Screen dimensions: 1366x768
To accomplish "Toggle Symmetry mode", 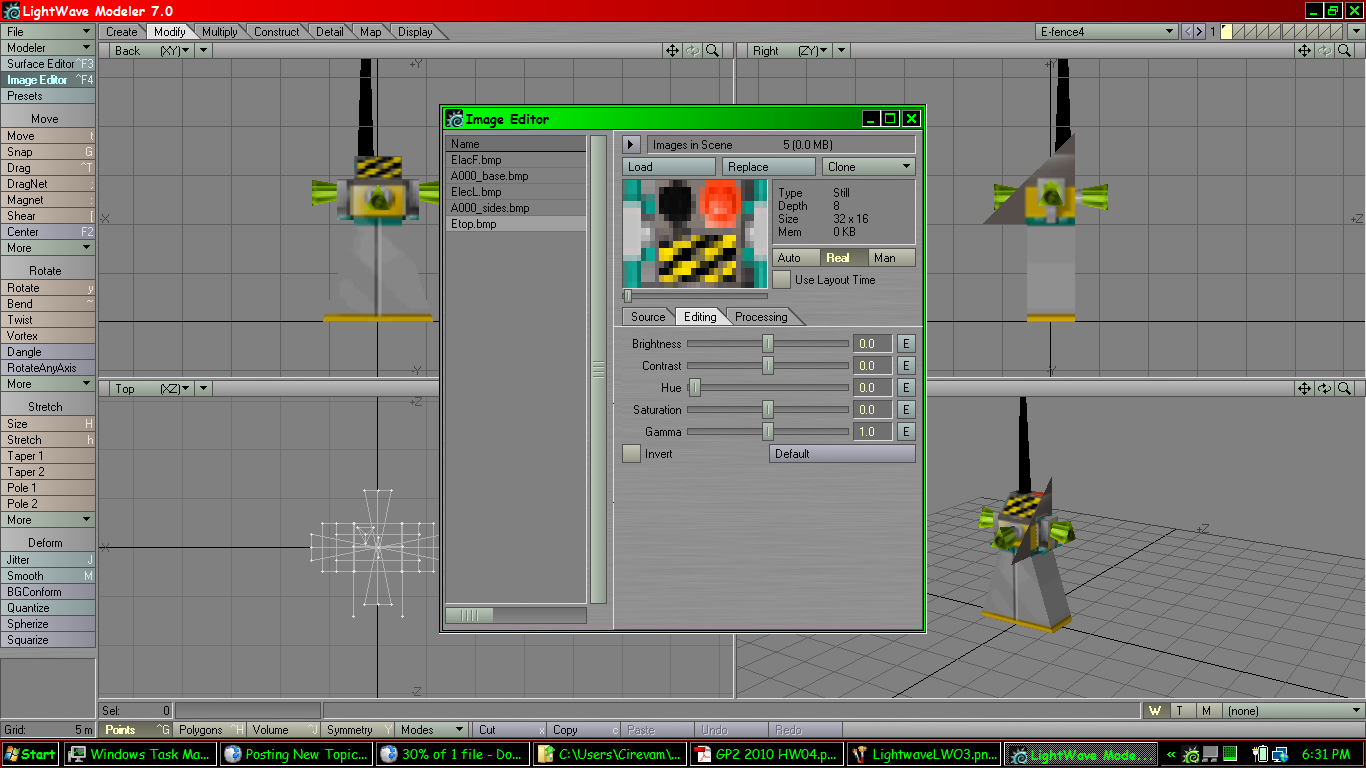I will 358,730.
